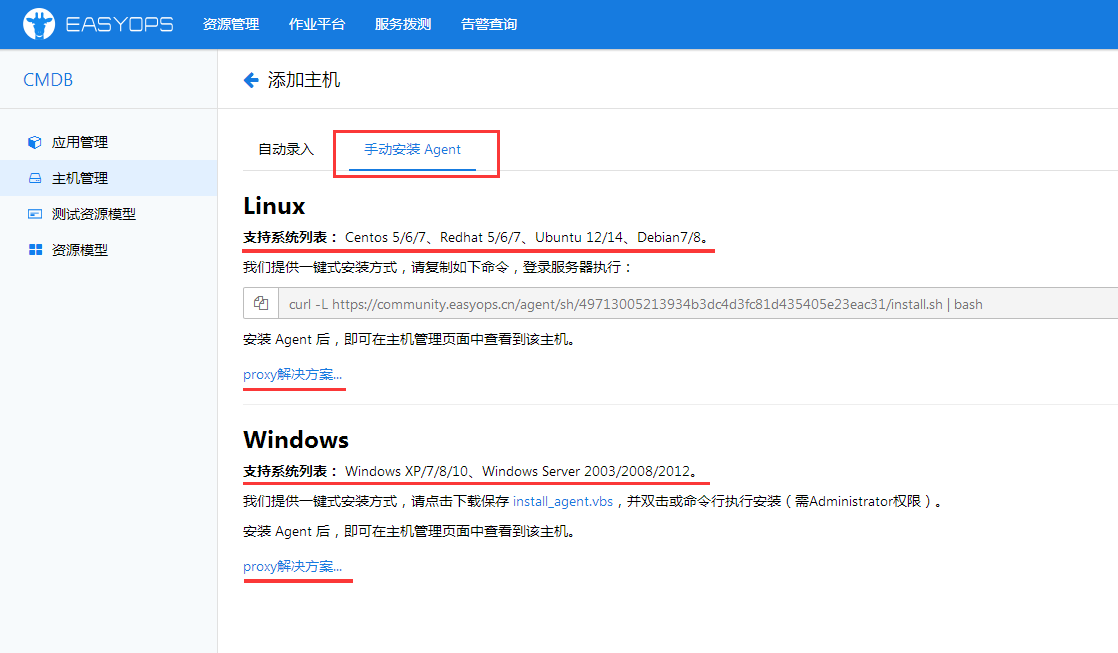1118x653 pixels.
Task: Click the 主机管理 host icon
Action: tap(34, 178)
